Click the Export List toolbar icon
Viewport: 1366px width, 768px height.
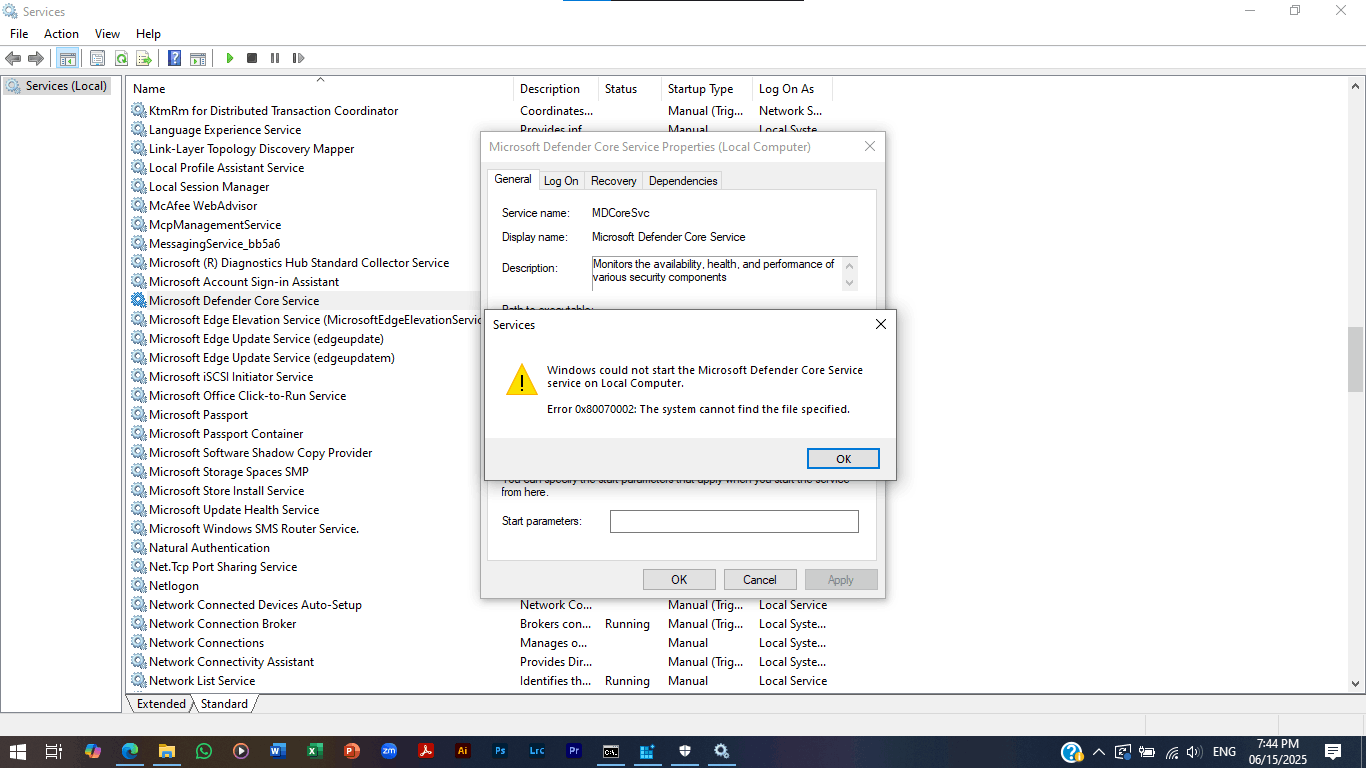pyautogui.click(x=144, y=59)
